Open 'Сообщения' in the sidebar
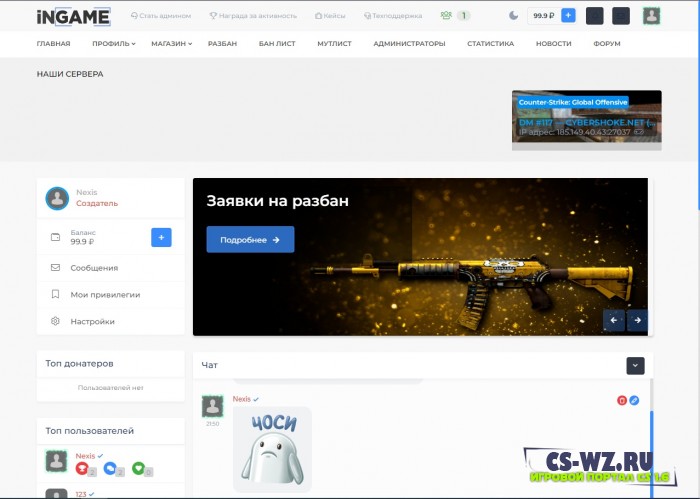This screenshot has height=499, width=700. tap(110, 268)
